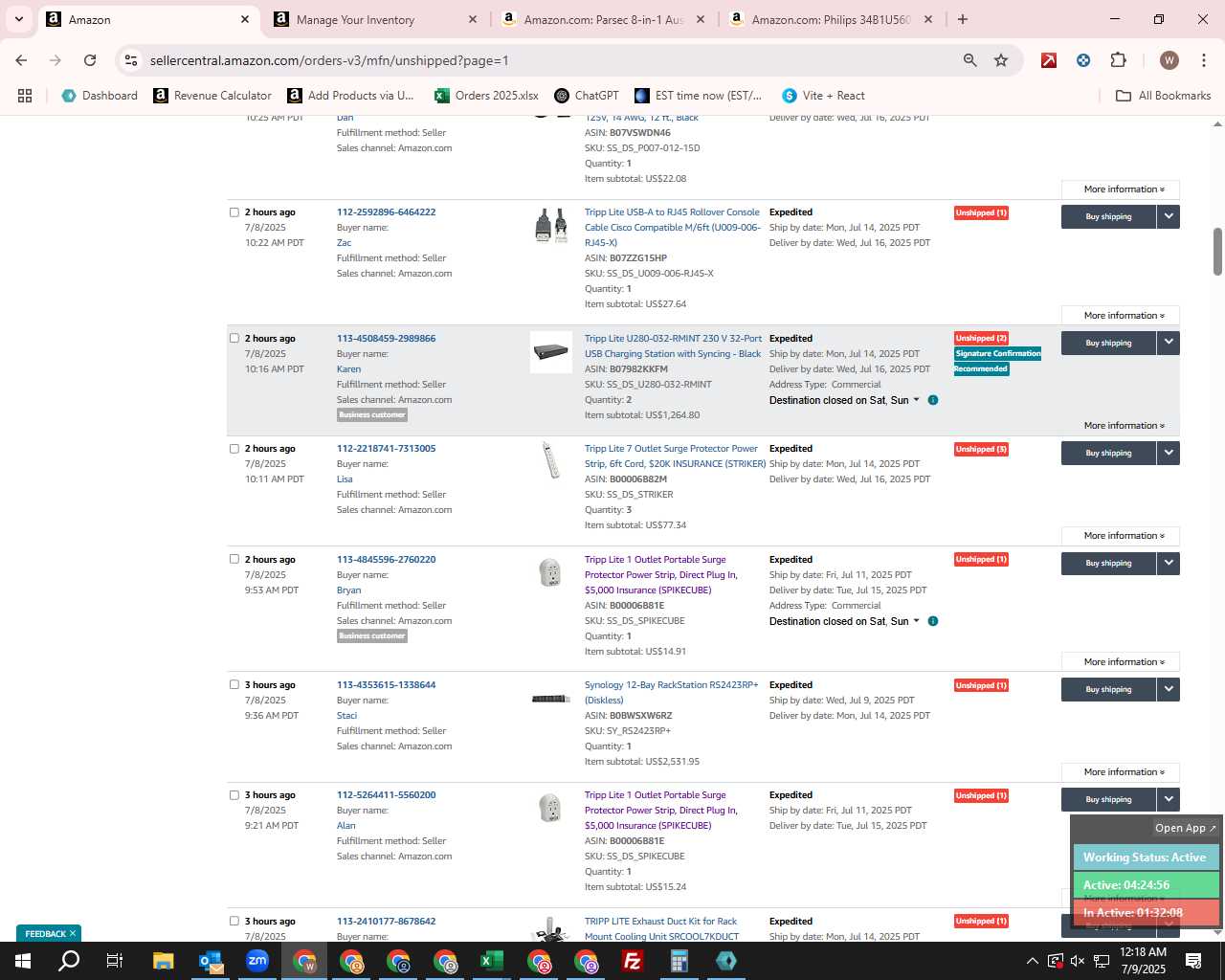
Task: Open a new browser tab
Action: tap(963, 19)
